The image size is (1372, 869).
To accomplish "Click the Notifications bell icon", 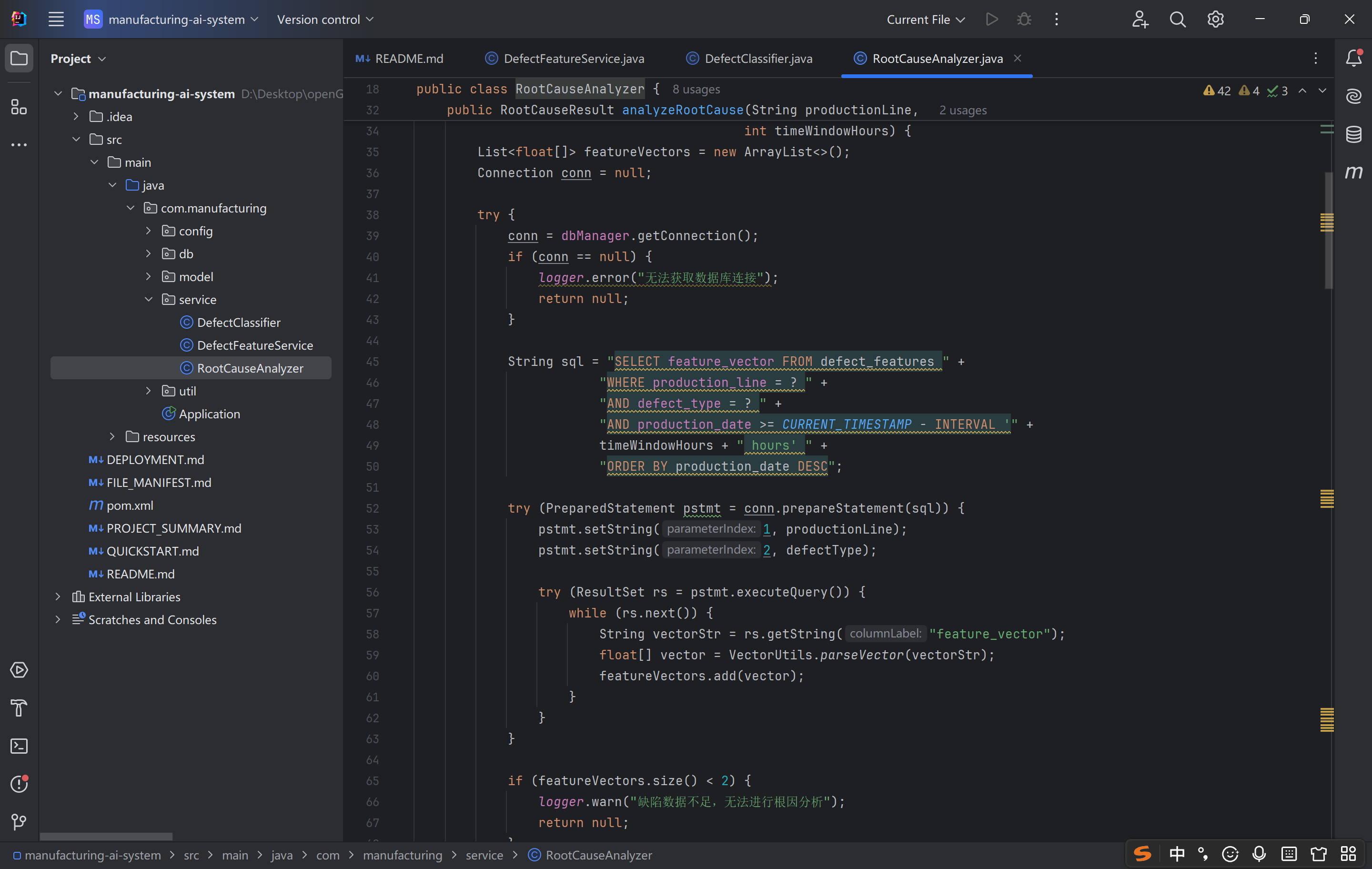I will click(1354, 58).
